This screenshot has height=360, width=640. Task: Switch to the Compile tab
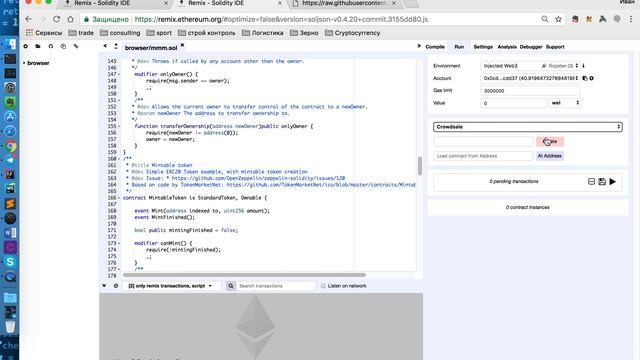pos(435,47)
